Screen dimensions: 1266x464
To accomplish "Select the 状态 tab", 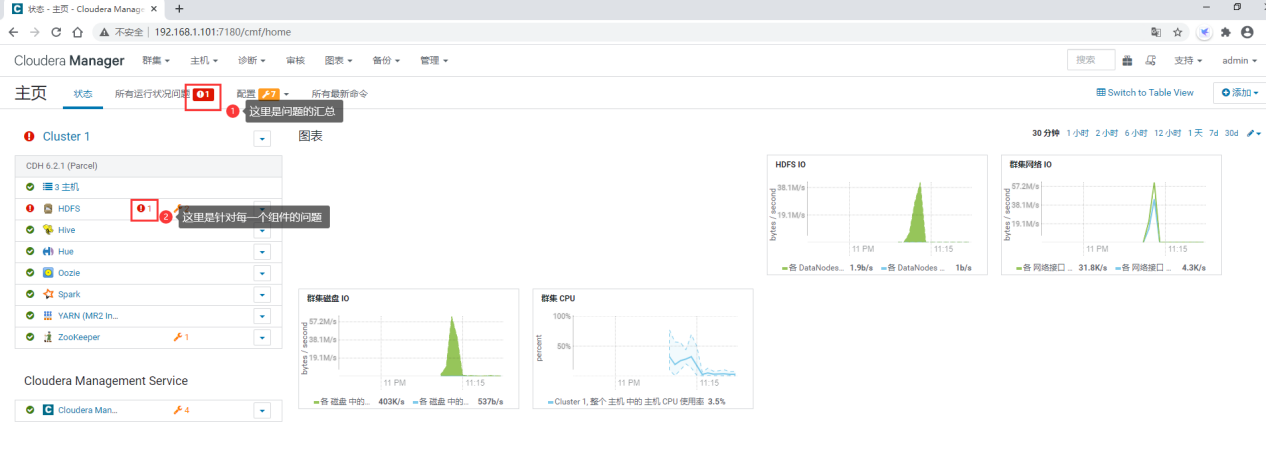I will click(x=83, y=93).
